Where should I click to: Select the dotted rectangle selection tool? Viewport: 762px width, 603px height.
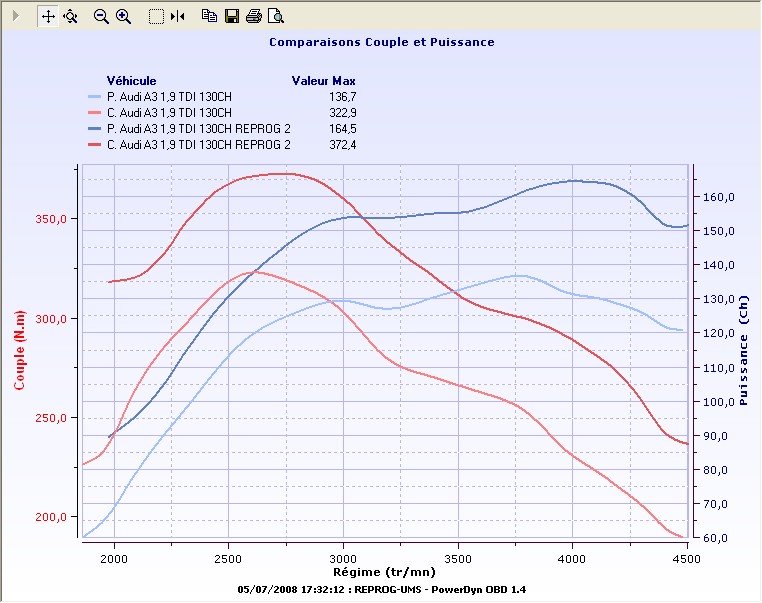(156, 16)
